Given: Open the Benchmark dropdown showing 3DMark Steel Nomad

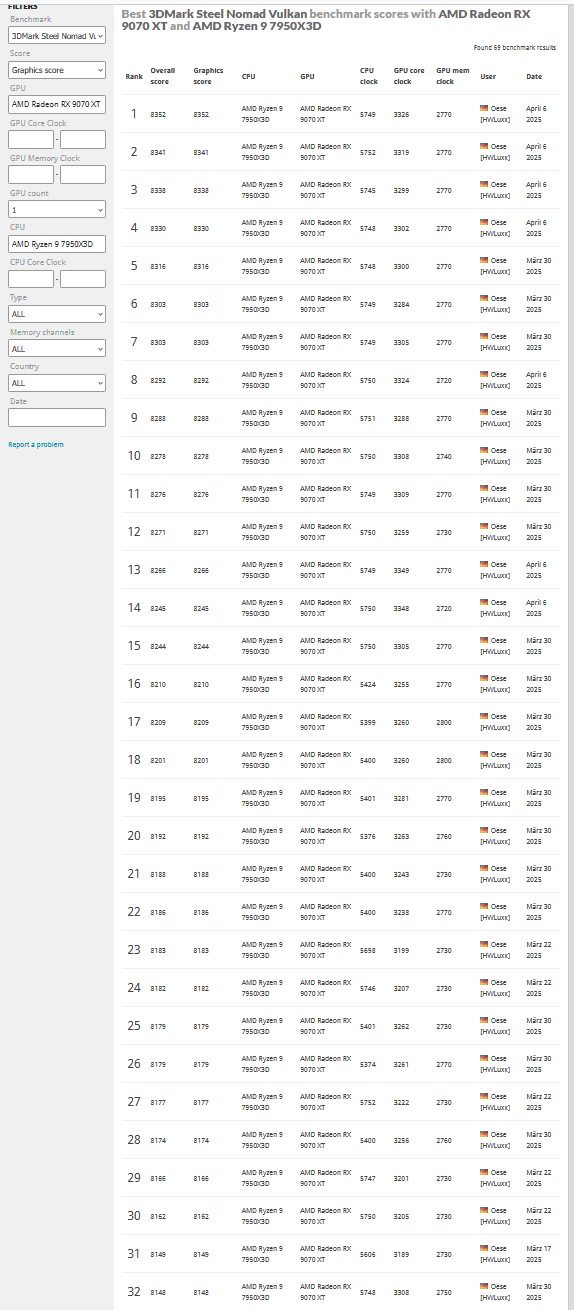Looking at the screenshot, I should coord(57,35).
